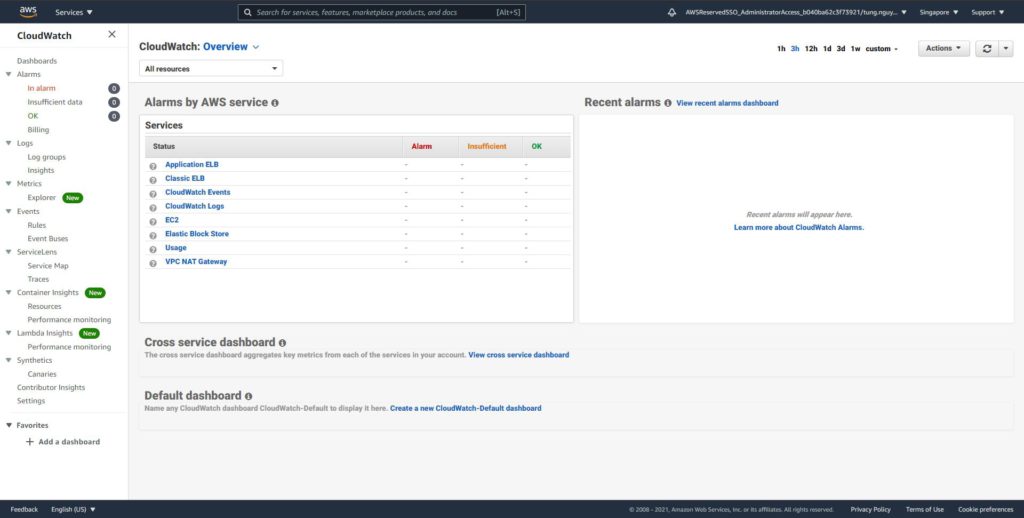Collapse the Alarms tree section
The image size is (1024, 518).
(9, 75)
